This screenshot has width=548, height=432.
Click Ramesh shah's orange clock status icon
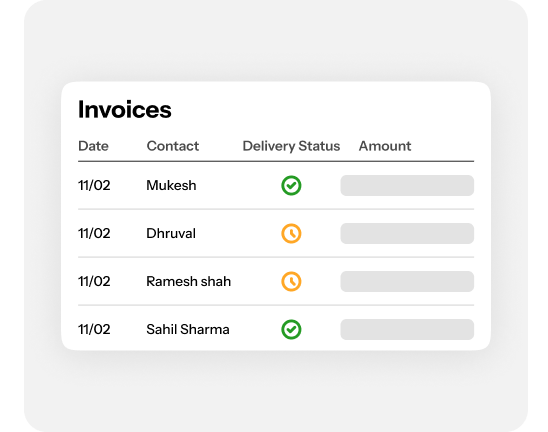(291, 281)
